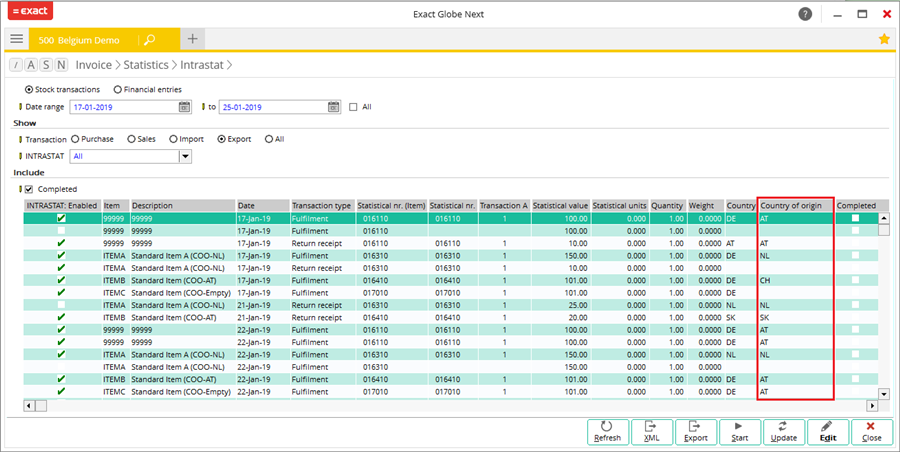This screenshot has height=452, width=900.
Task: Click CH country of origin cell
Action: click(796, 280)
